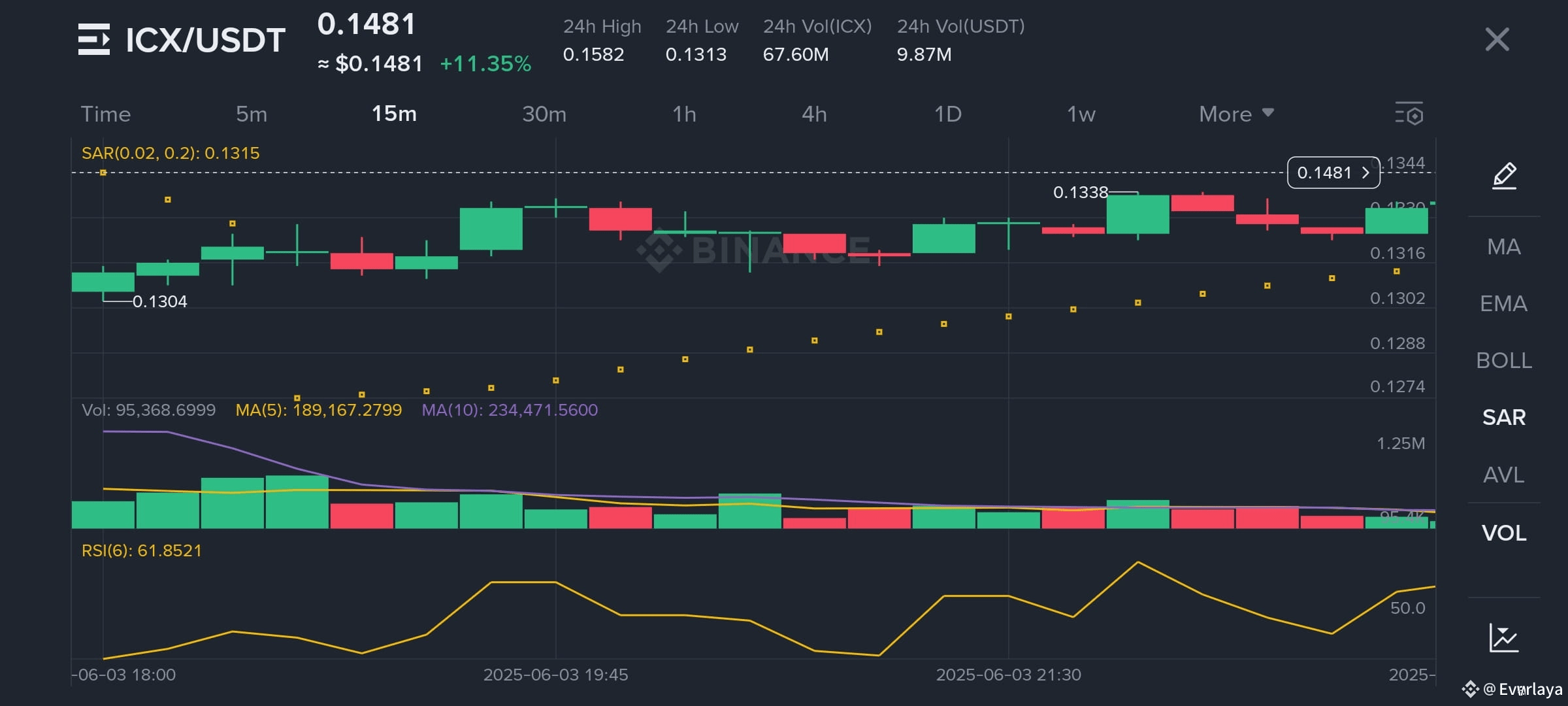Open the indicator chart icon at bottom right
The height and width of the screenshot is (706, 1568).
[1503, 638]
